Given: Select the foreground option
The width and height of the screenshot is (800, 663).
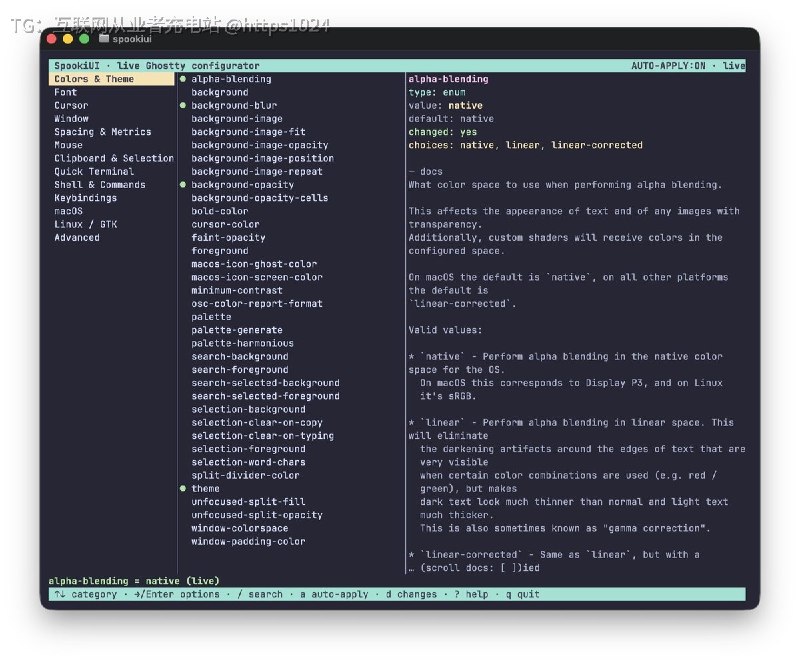Looking at the screenshot, I should [x=220, y=251].
